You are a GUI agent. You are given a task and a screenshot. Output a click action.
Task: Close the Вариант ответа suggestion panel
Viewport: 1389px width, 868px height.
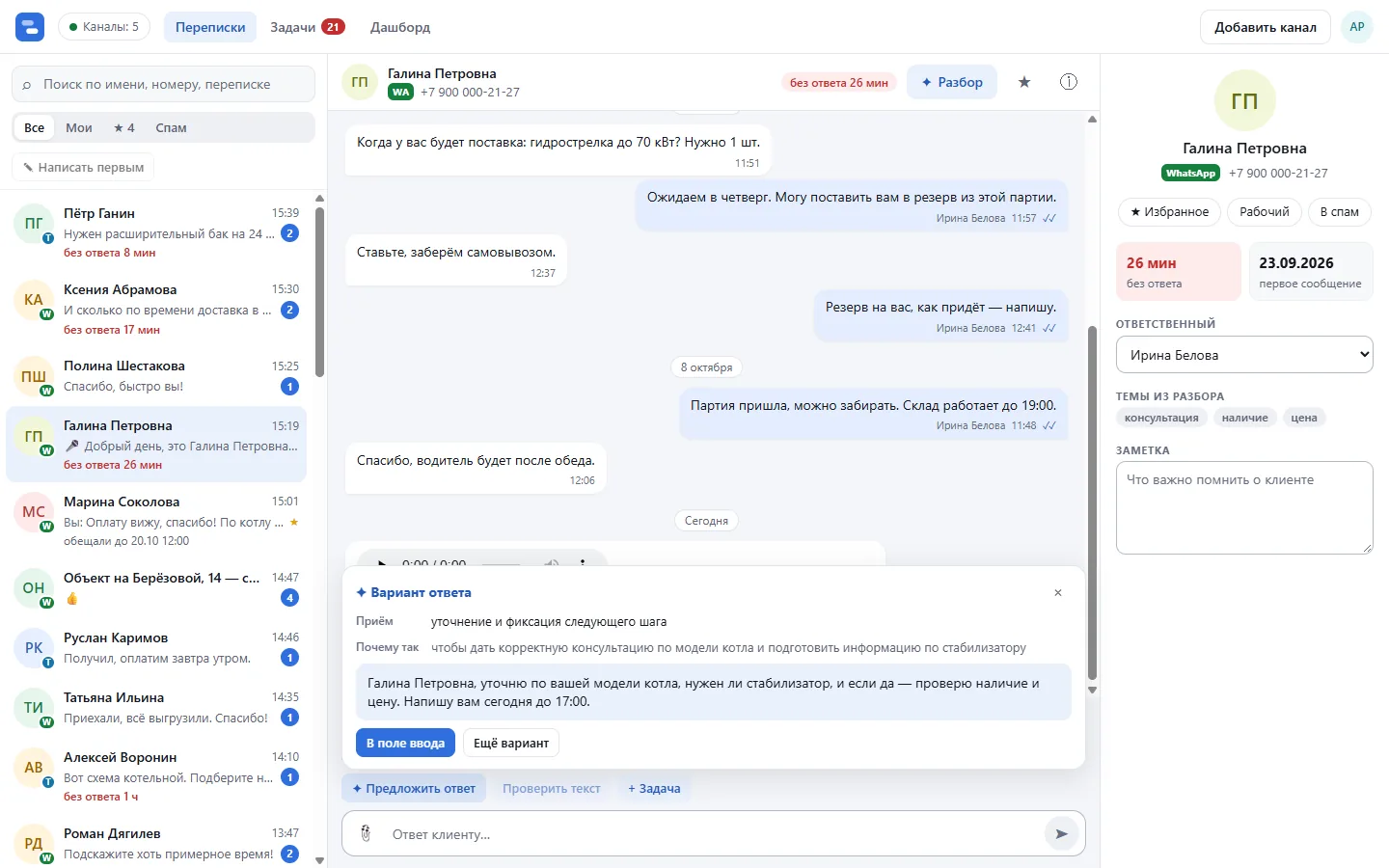pyautogui.click(x=1058, y=593)
